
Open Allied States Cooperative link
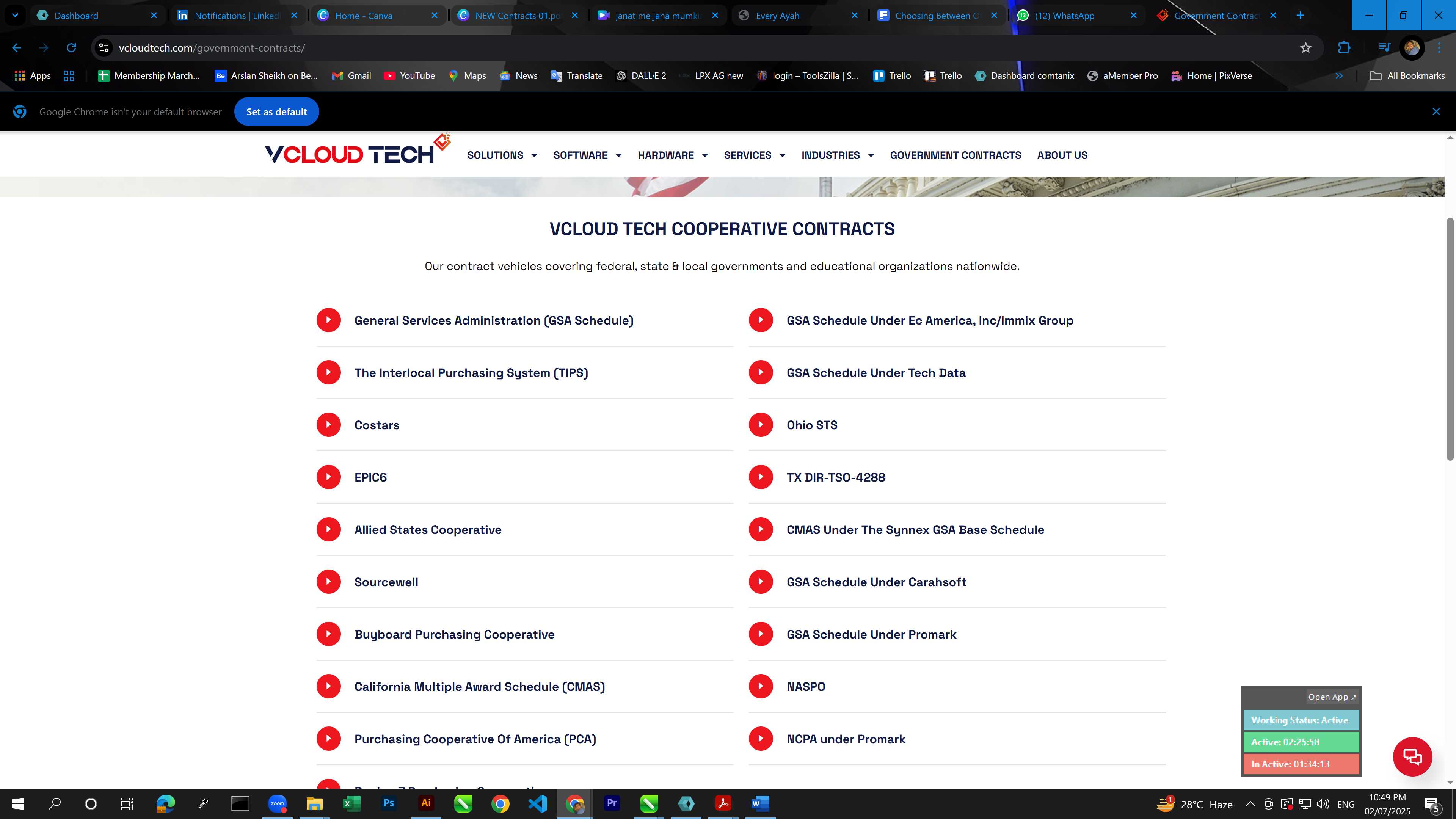tap(428, 530)
